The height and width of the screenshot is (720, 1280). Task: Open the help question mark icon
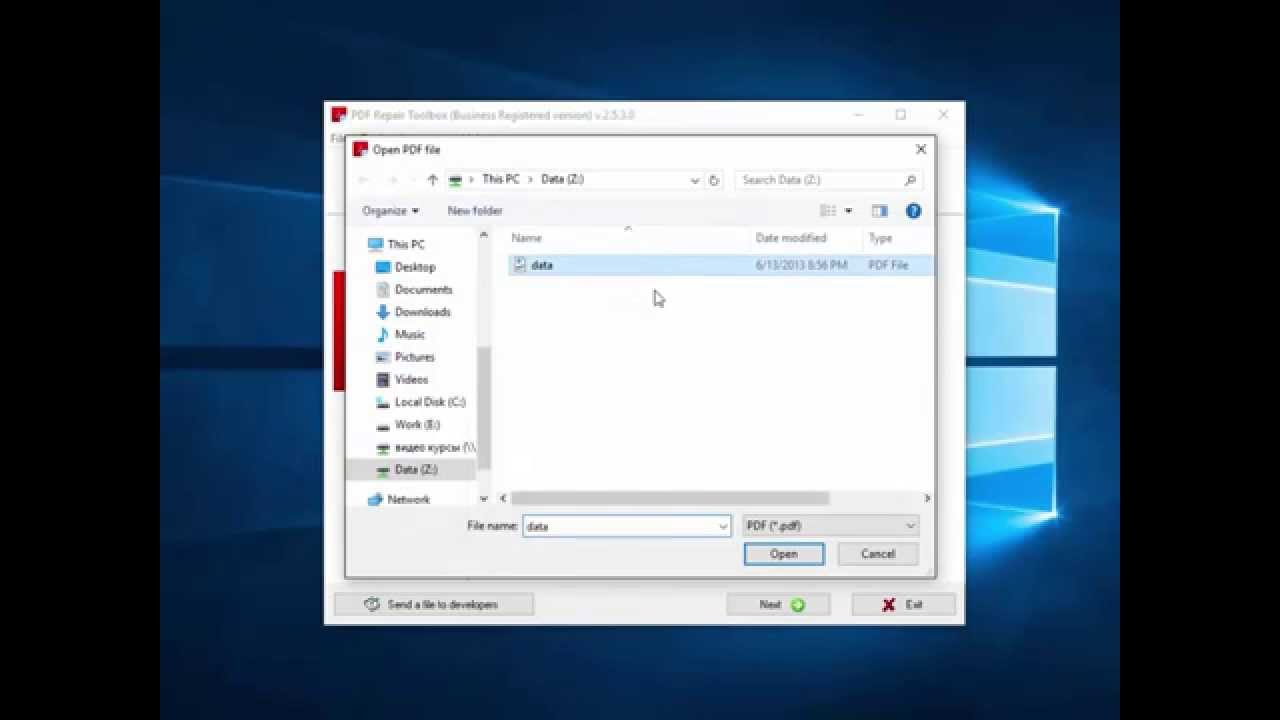913,211
